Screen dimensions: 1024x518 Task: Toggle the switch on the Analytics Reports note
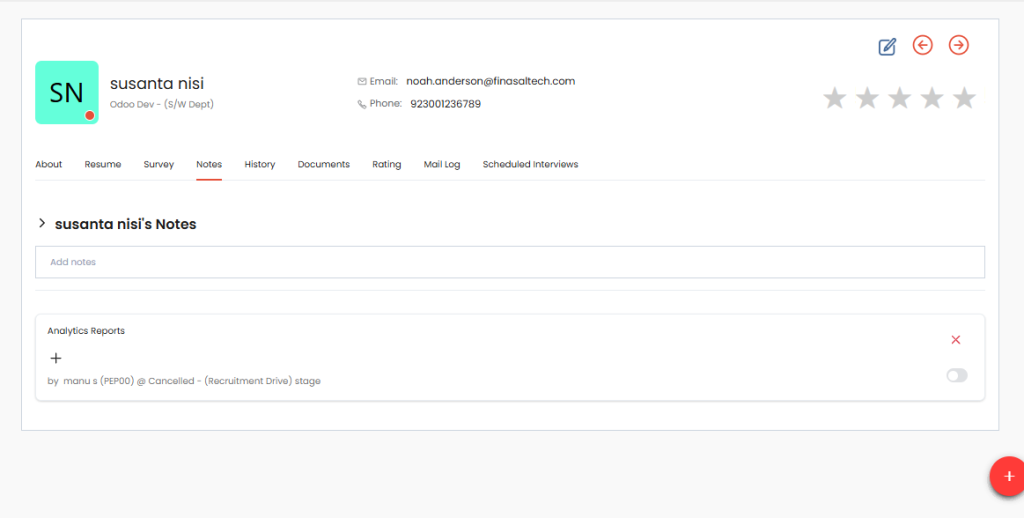point(956,375)
